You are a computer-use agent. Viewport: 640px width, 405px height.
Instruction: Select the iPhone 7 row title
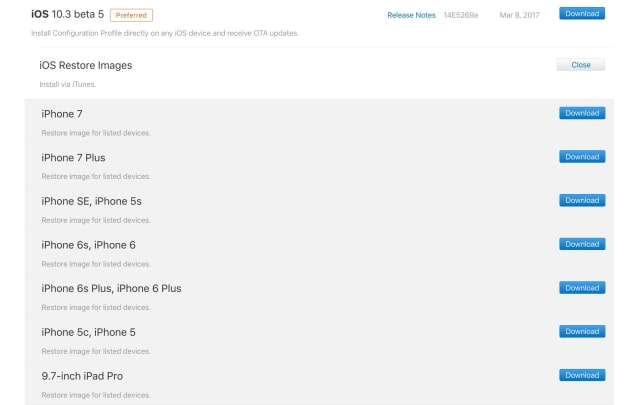coord(62,114)
